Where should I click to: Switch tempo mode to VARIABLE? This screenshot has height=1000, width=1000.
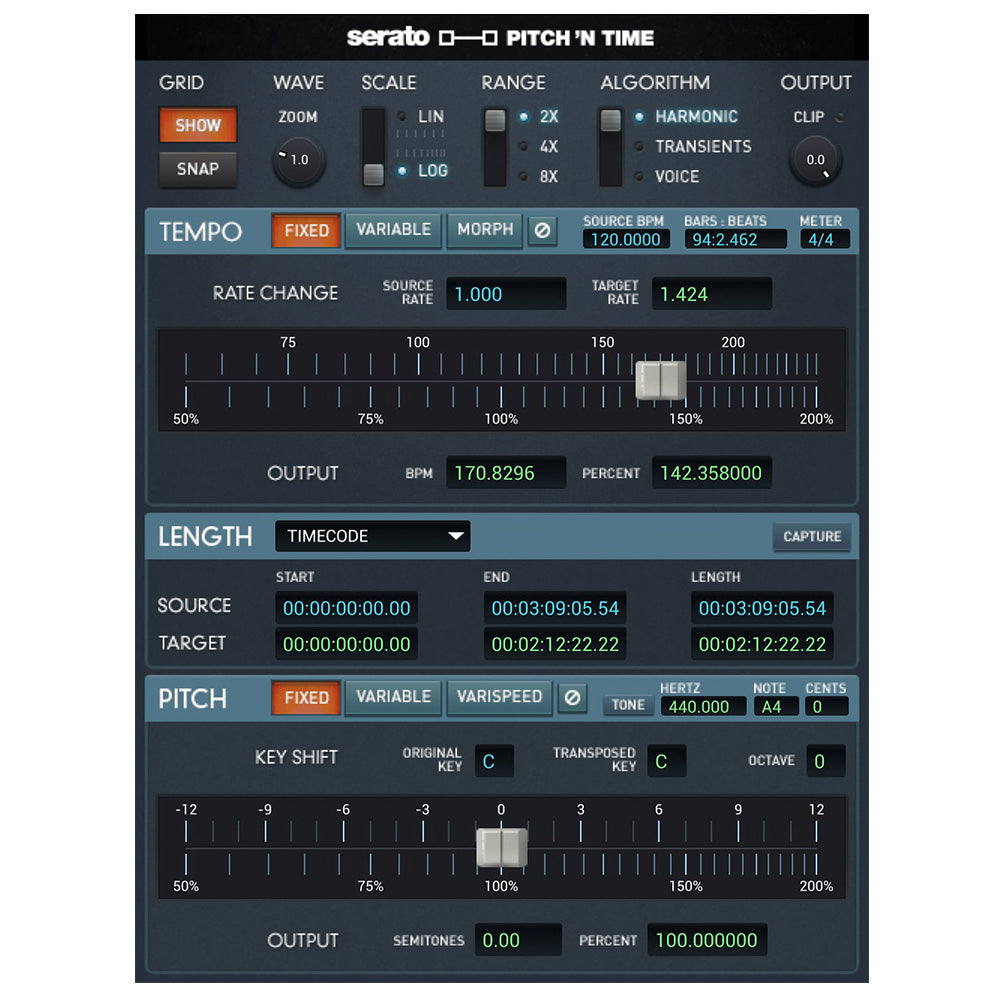point(393,231)
